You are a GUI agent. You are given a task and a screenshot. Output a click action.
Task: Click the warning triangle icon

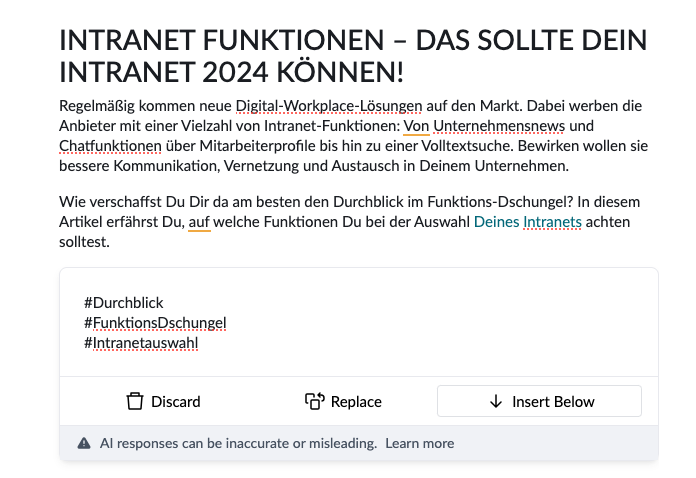tap(84, 443)
